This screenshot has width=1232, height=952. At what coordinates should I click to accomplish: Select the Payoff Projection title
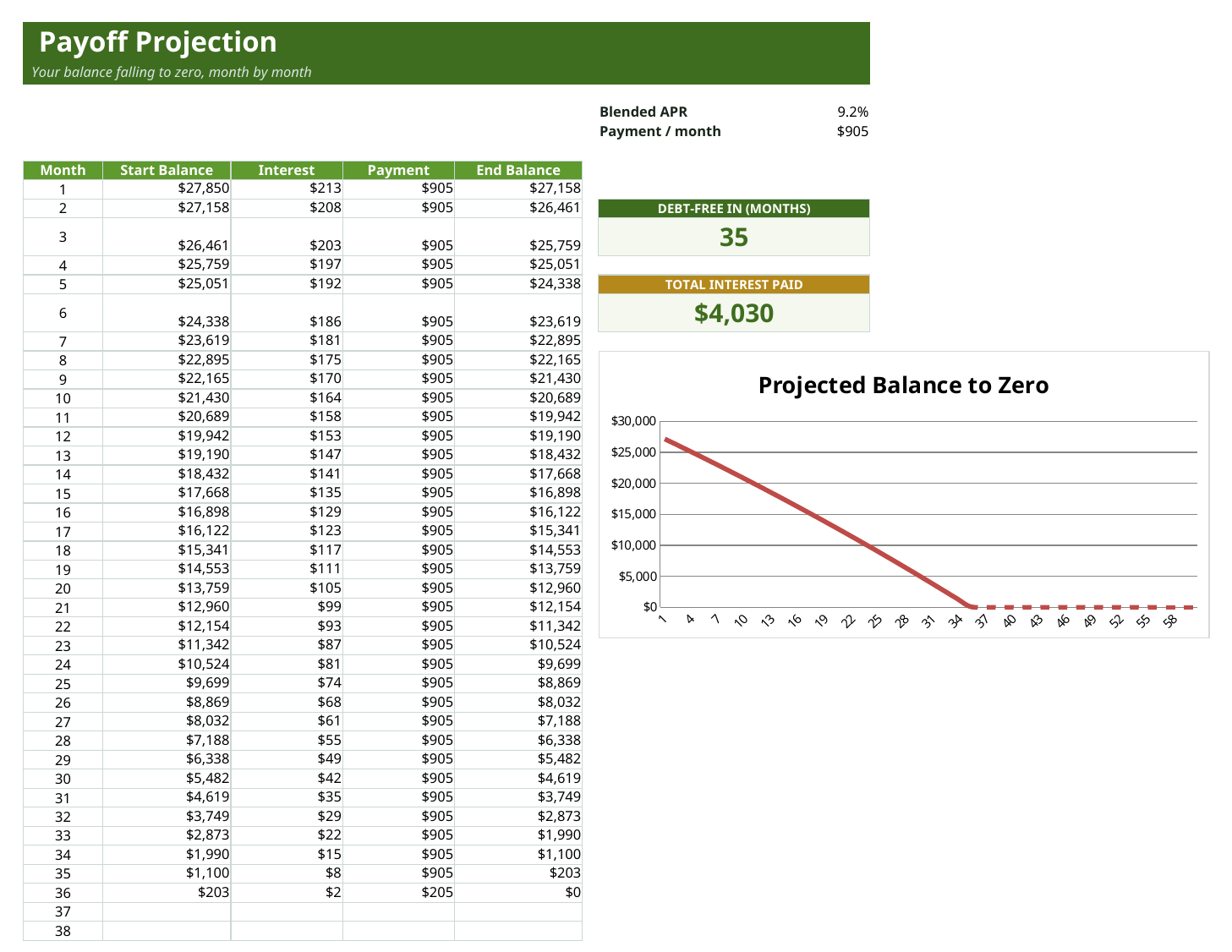pyautogui.click(x=158, y=42)
